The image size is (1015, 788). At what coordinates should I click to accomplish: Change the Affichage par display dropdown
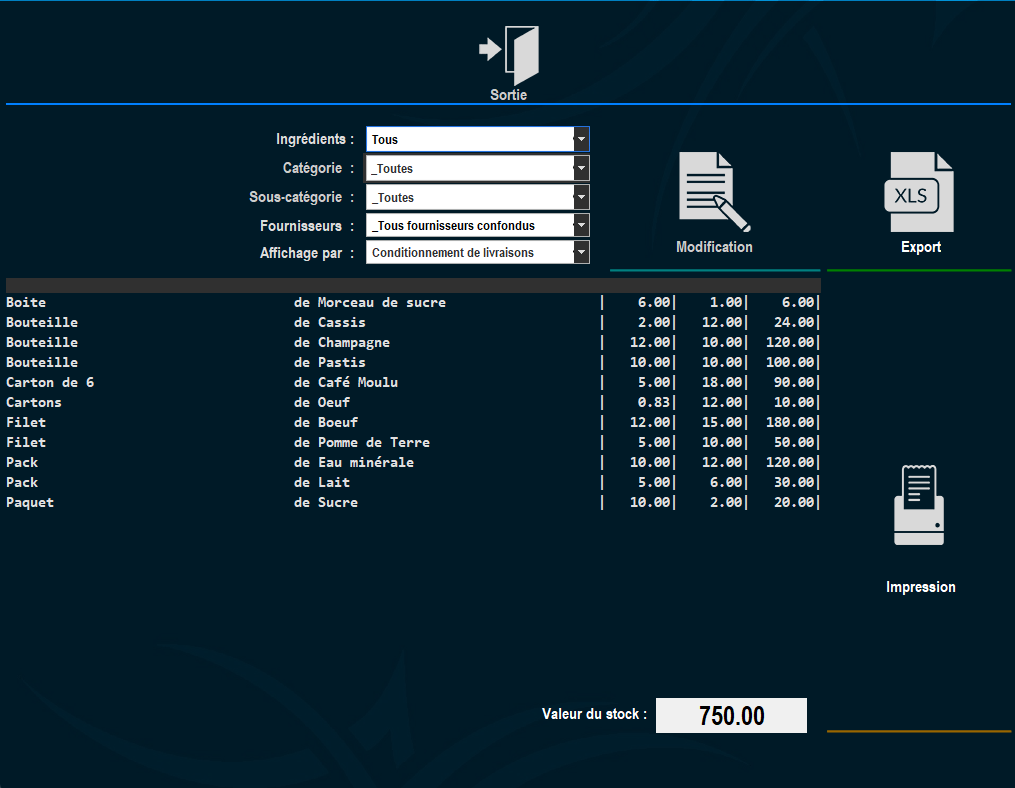coord(478,253)
